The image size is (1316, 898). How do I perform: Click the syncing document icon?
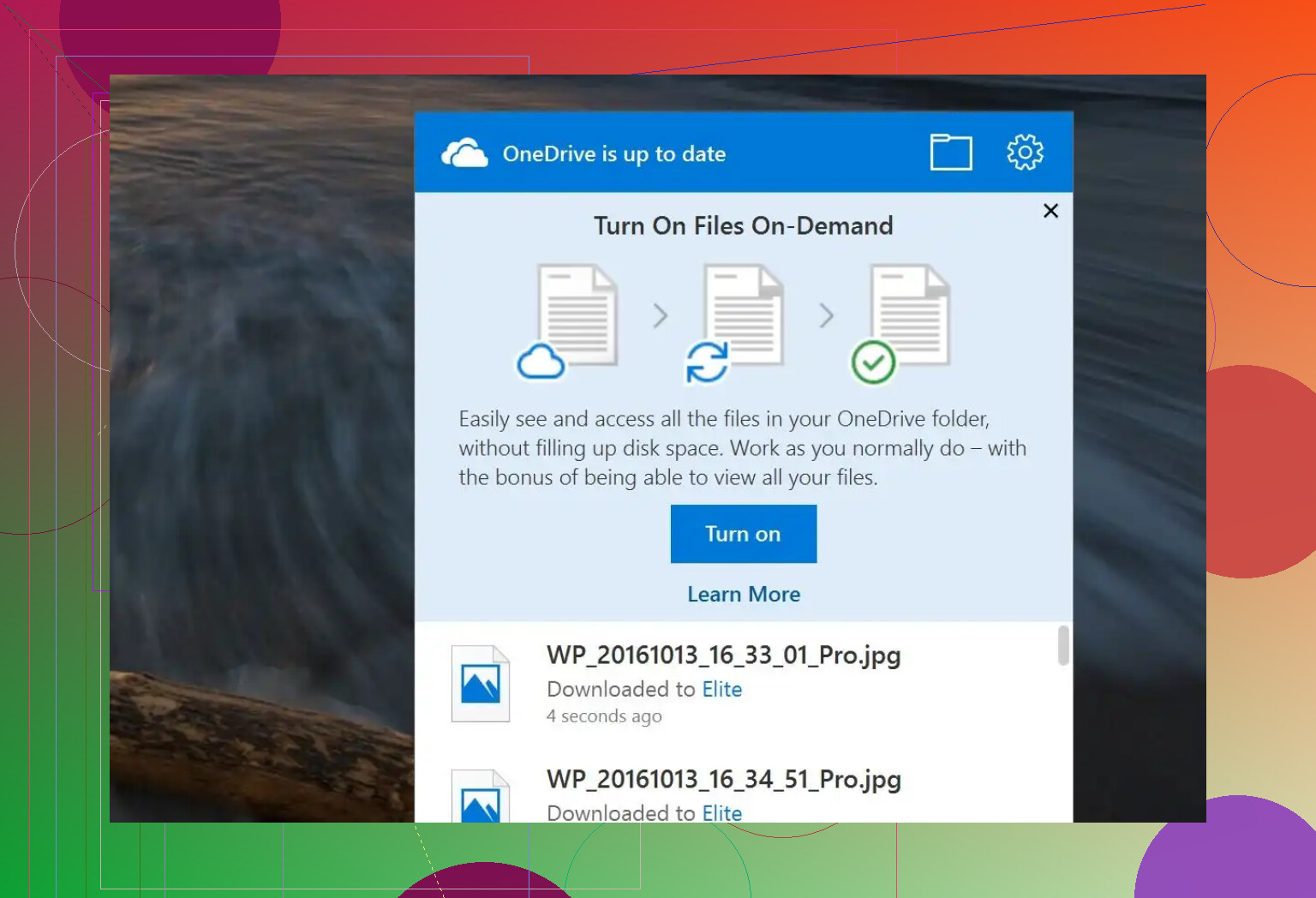click(734, 323)
